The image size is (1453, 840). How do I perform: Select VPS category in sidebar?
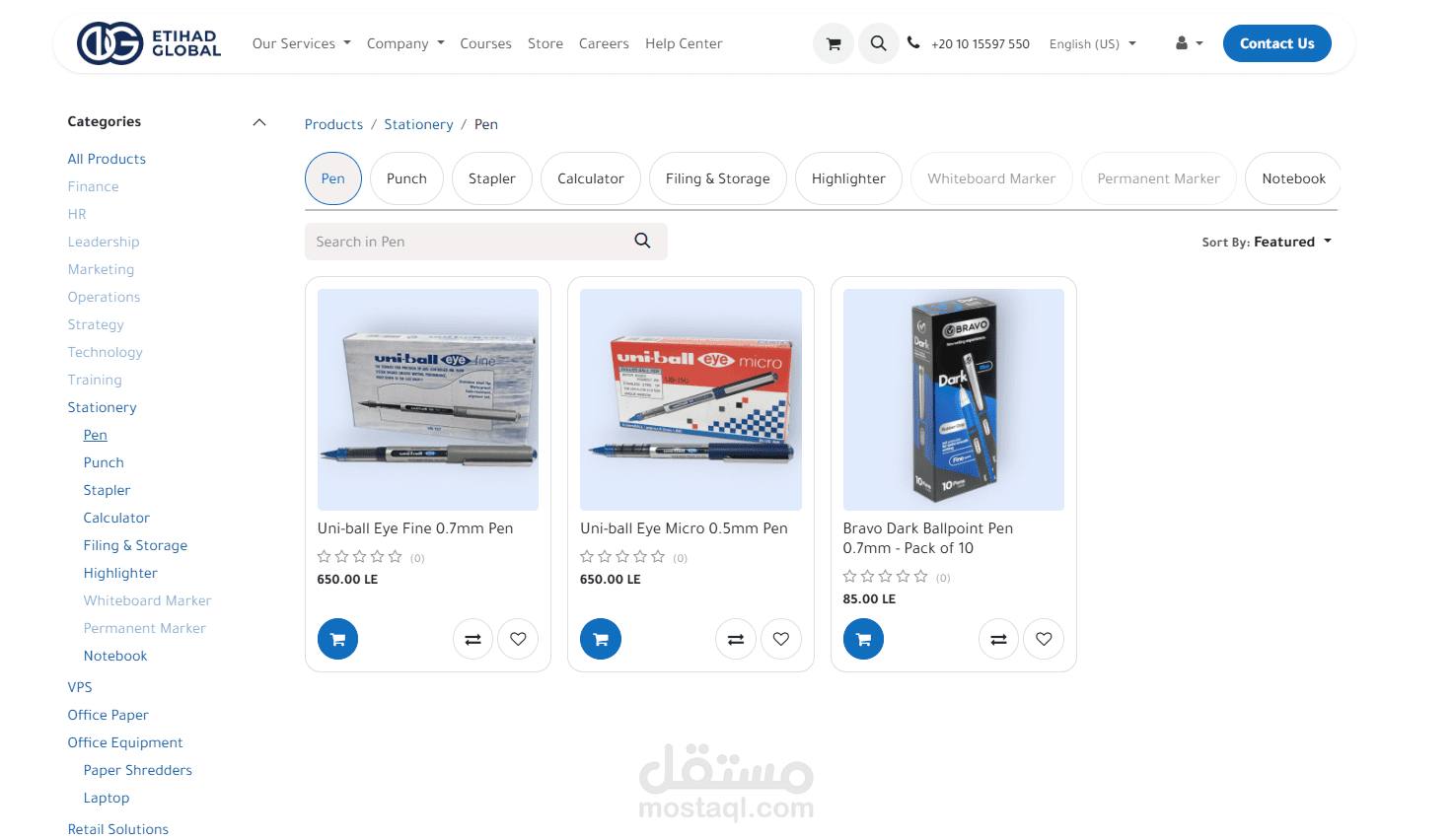pyautogui.click(x=80, y=687)
